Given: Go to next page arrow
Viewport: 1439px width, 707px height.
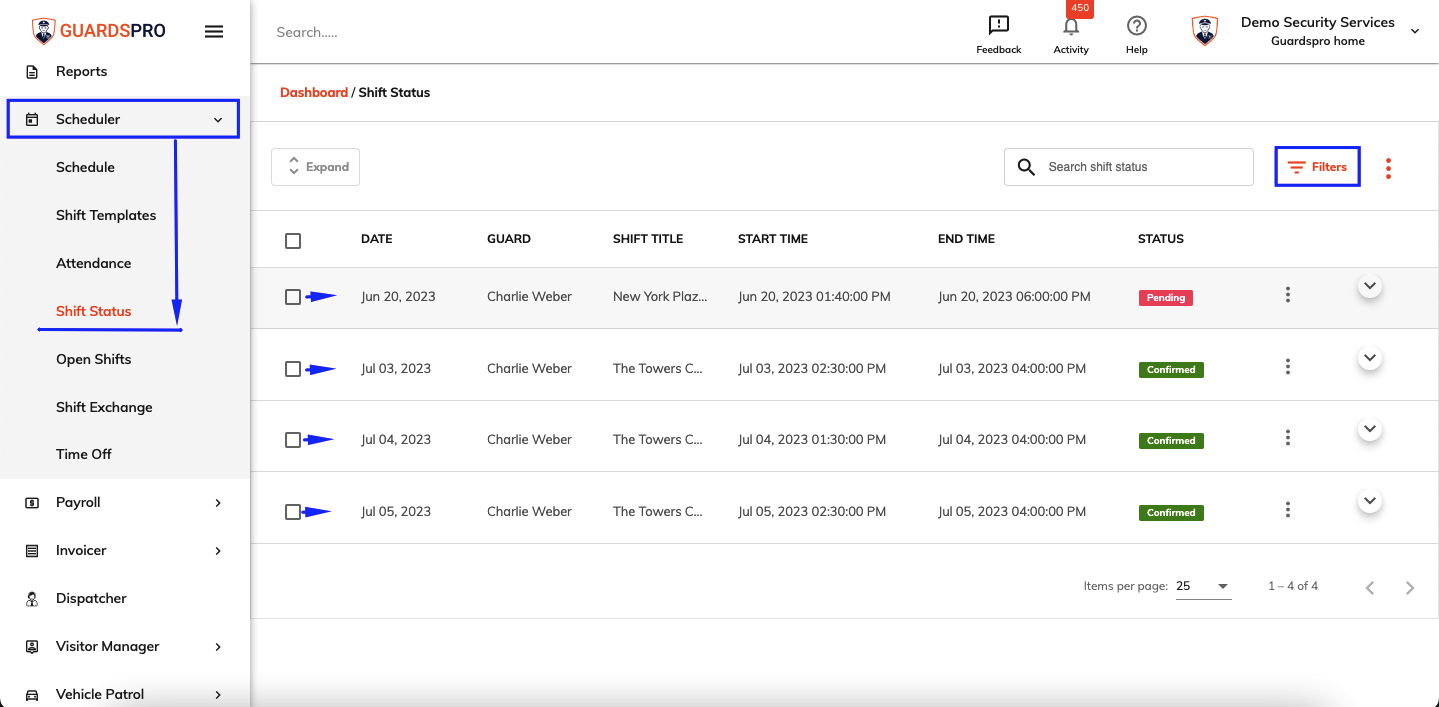Looking at the screenshot, I should tap(1410, 588).
